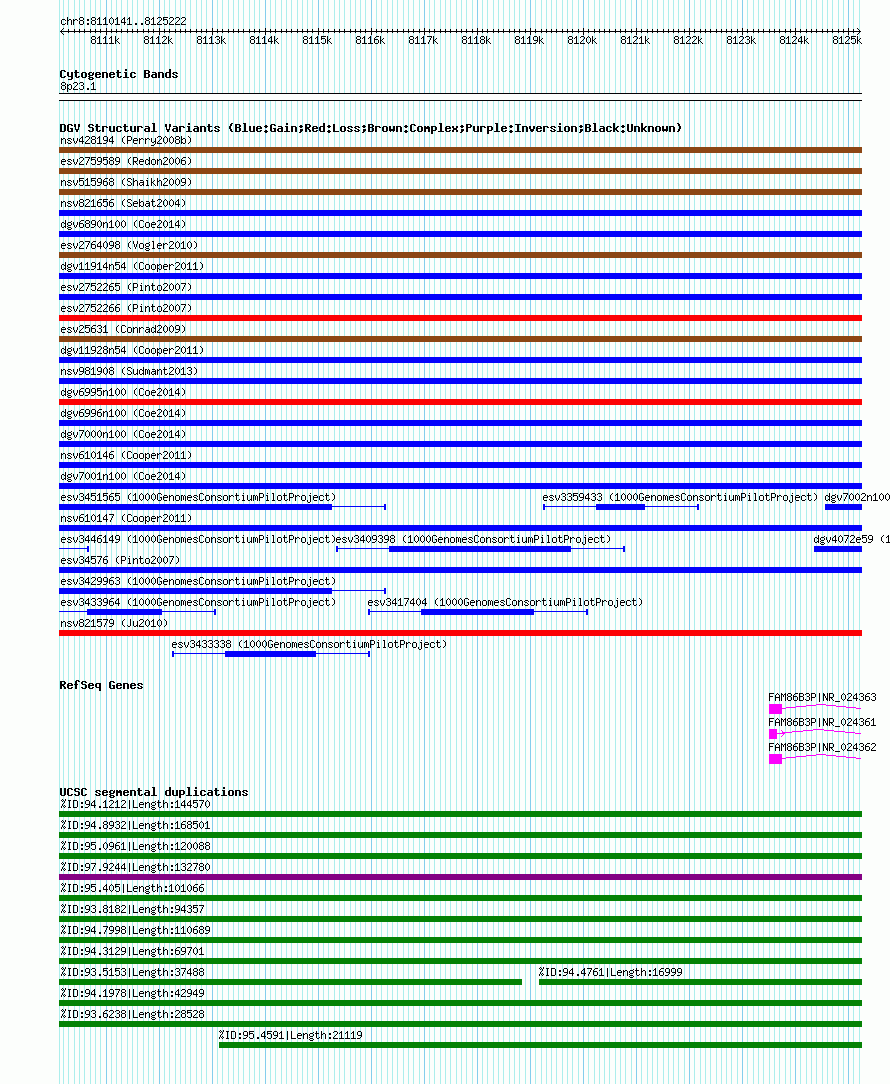Click the FAM86B3P NR_024361 gene glyph
Image resolution: width=890 pixels, height=1084 pixels.
815,733
